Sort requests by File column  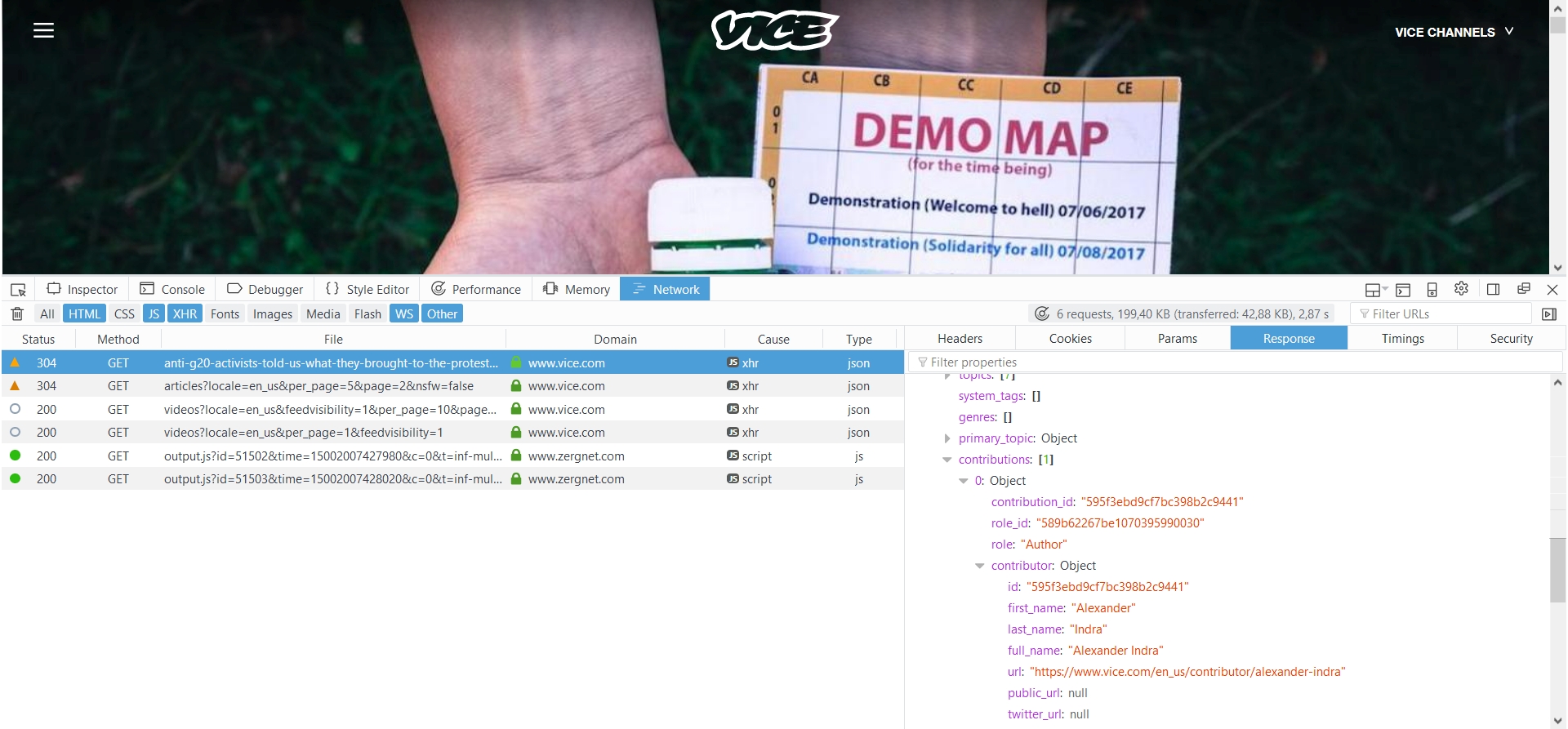333,340
